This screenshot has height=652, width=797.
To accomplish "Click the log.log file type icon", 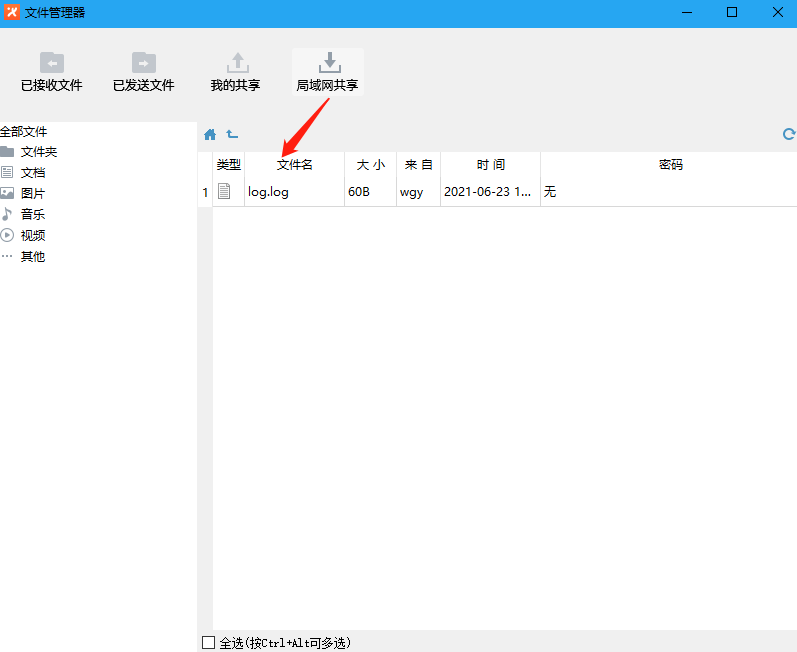I will [x=225, y=192].
